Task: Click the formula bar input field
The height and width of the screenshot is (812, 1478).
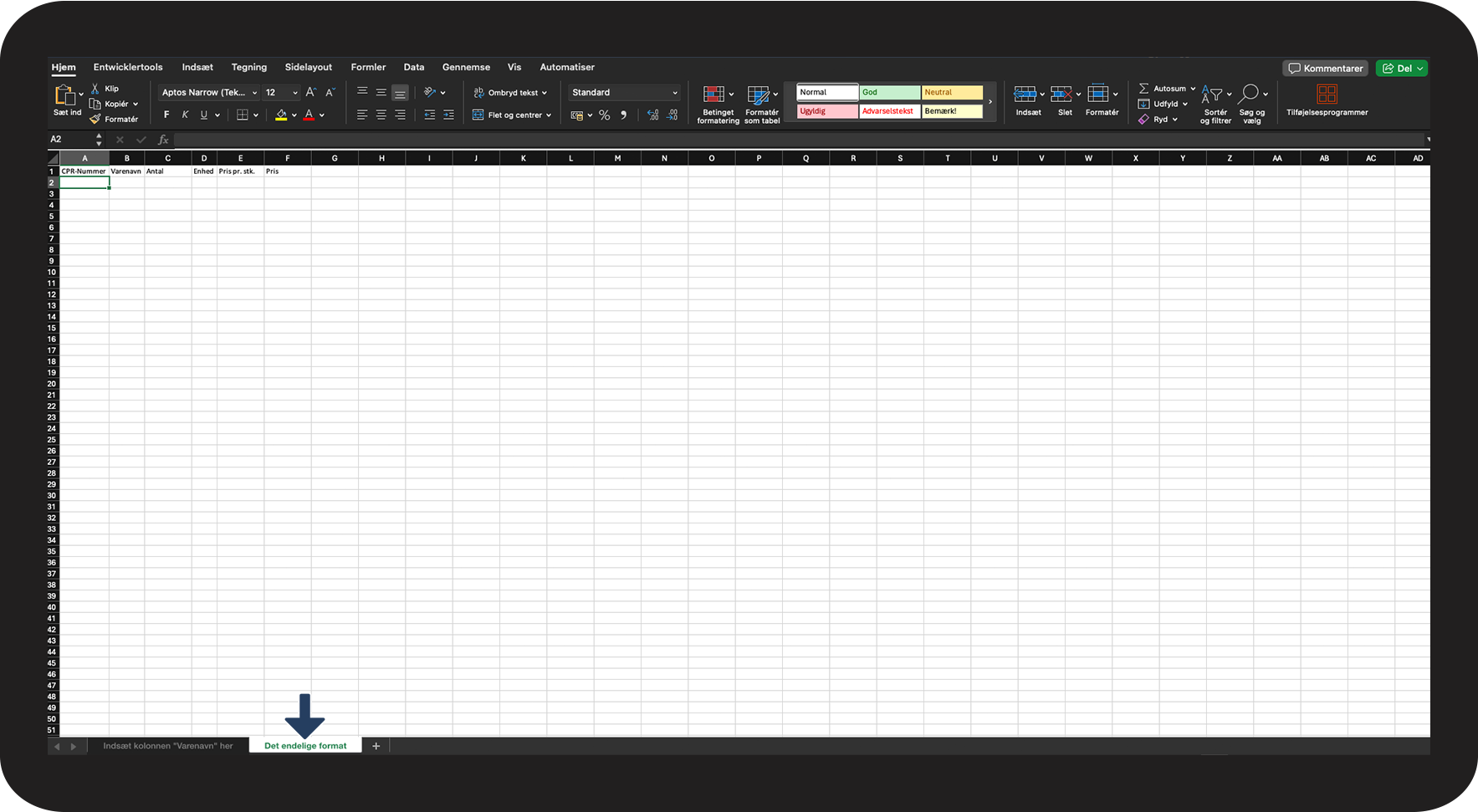Action: [x=795, y=140]
